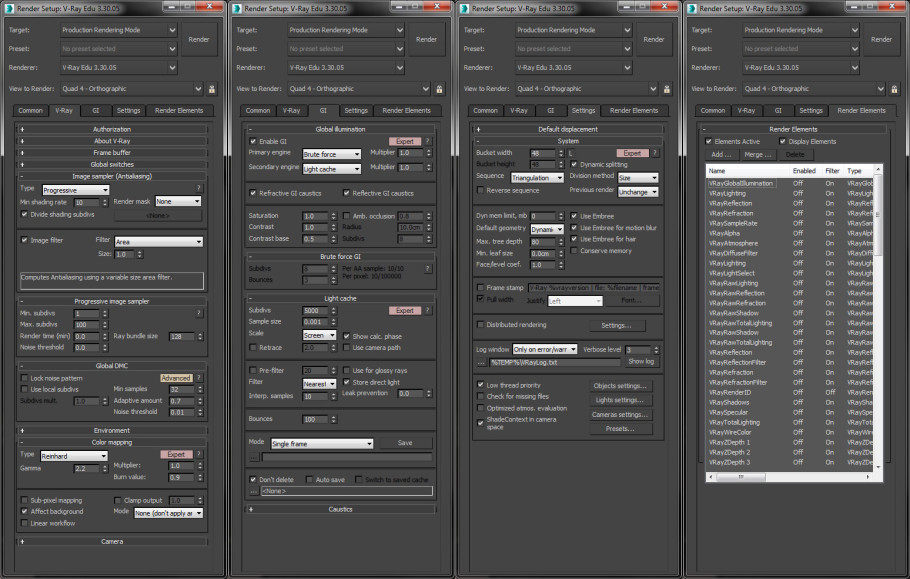Switch to GI tab in the Render Elements window
This screenshot has height=579, width=910.
coord(778,110)
